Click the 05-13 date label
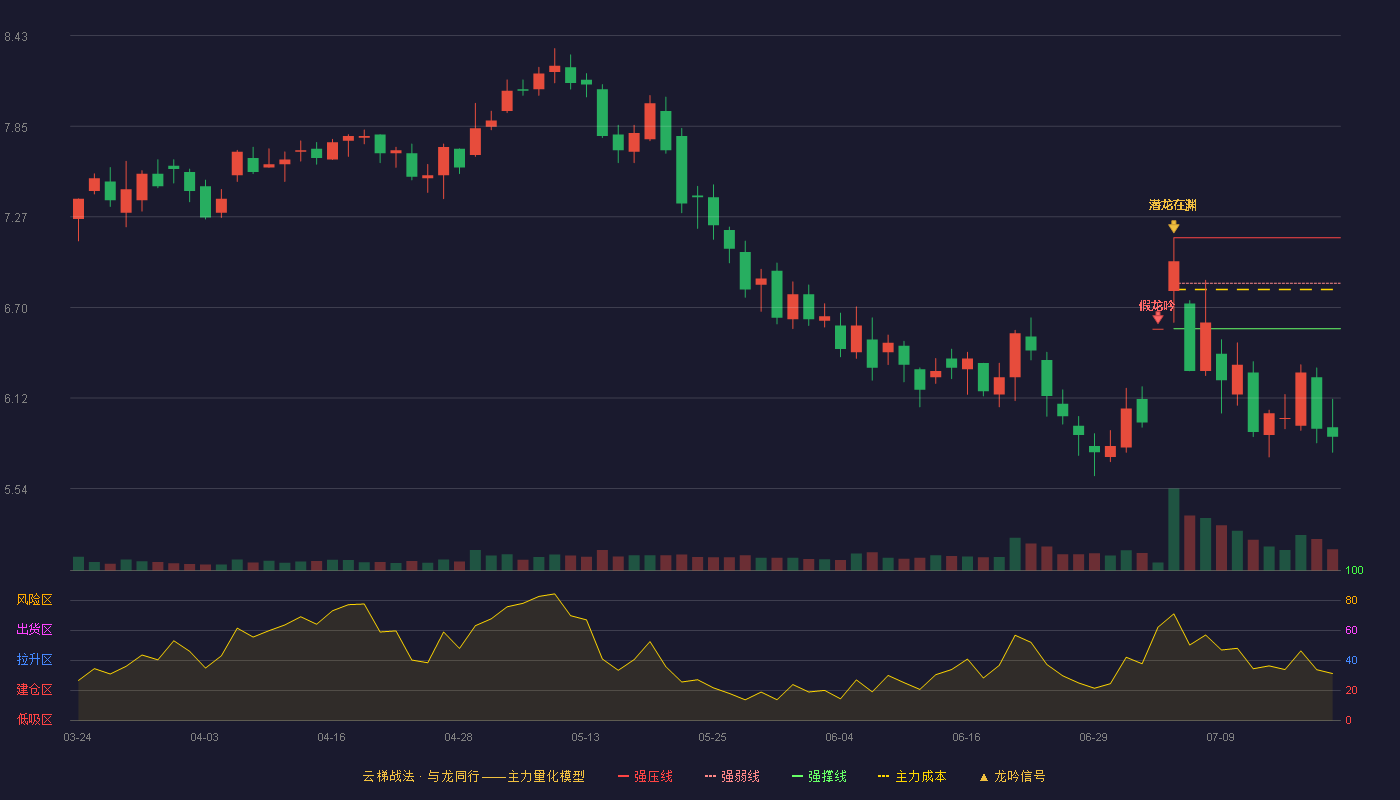Viewport: 1400px width, 800px height. tap(585, 737)
